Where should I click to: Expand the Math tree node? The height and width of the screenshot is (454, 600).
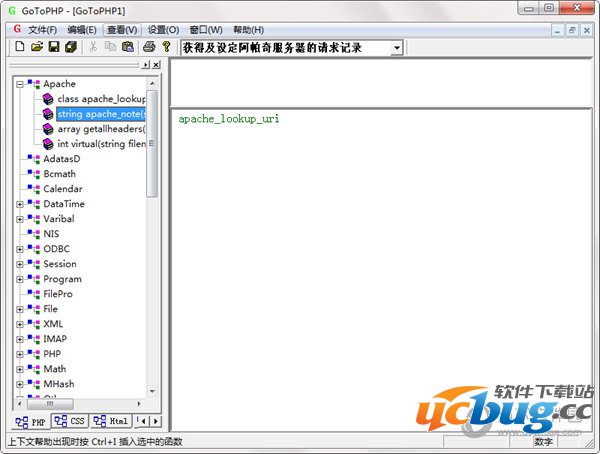[20, 369]
